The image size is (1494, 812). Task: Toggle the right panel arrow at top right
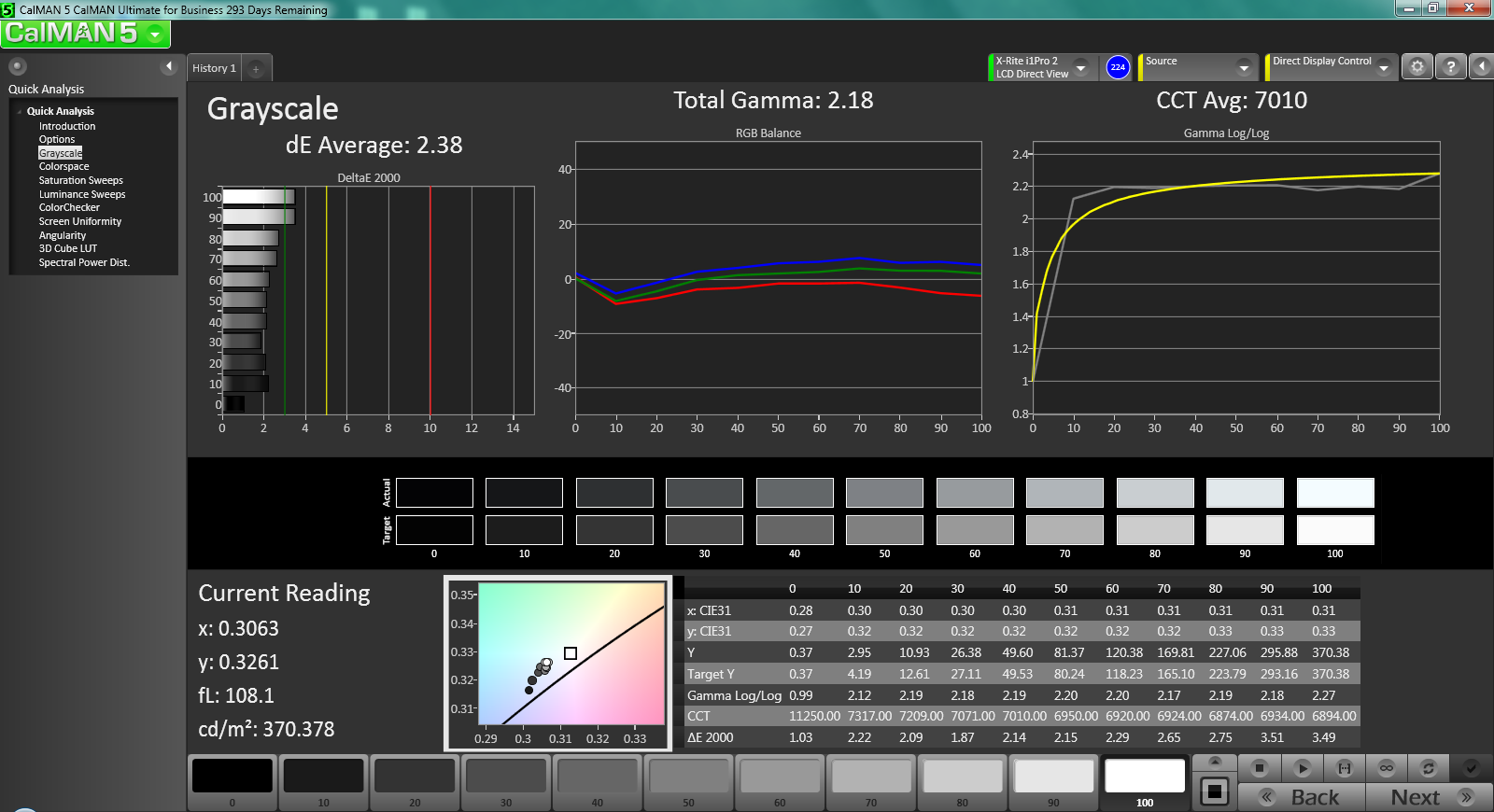pyautogui.click(x=1481, y=67)
